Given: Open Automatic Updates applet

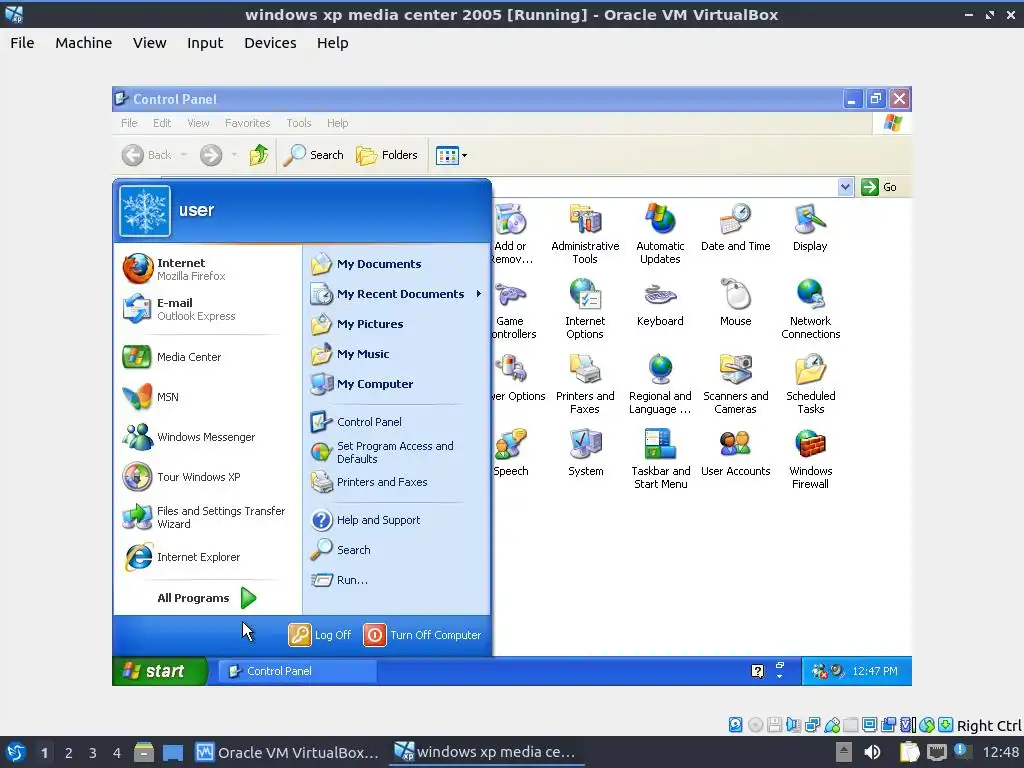Looking at the screenshot, I should 660,234.
